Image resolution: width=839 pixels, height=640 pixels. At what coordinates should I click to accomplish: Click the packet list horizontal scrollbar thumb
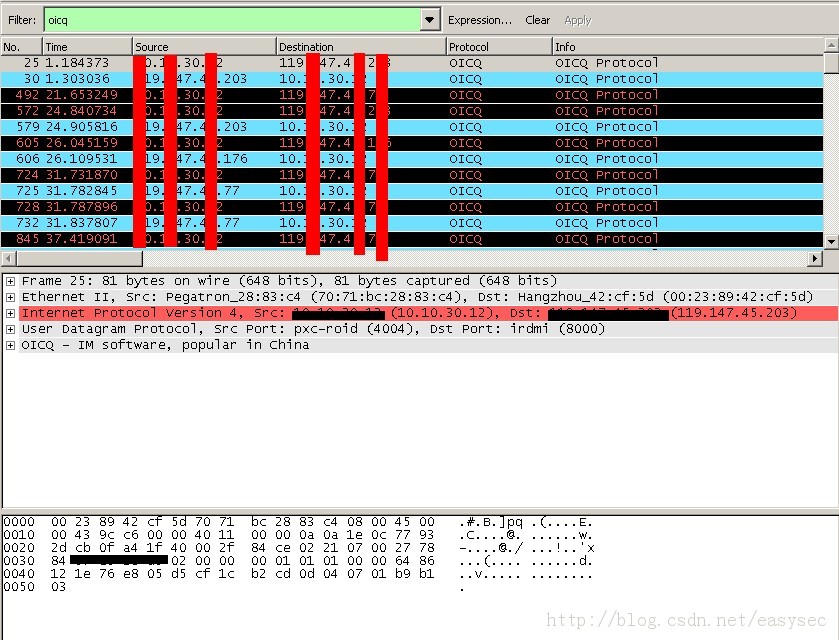(x=79, y=258)
